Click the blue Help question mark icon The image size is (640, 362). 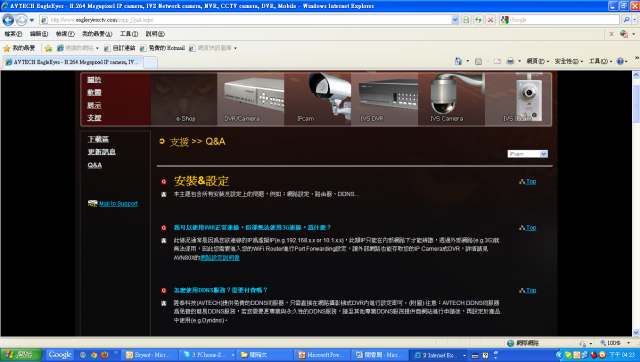[620, 61]
